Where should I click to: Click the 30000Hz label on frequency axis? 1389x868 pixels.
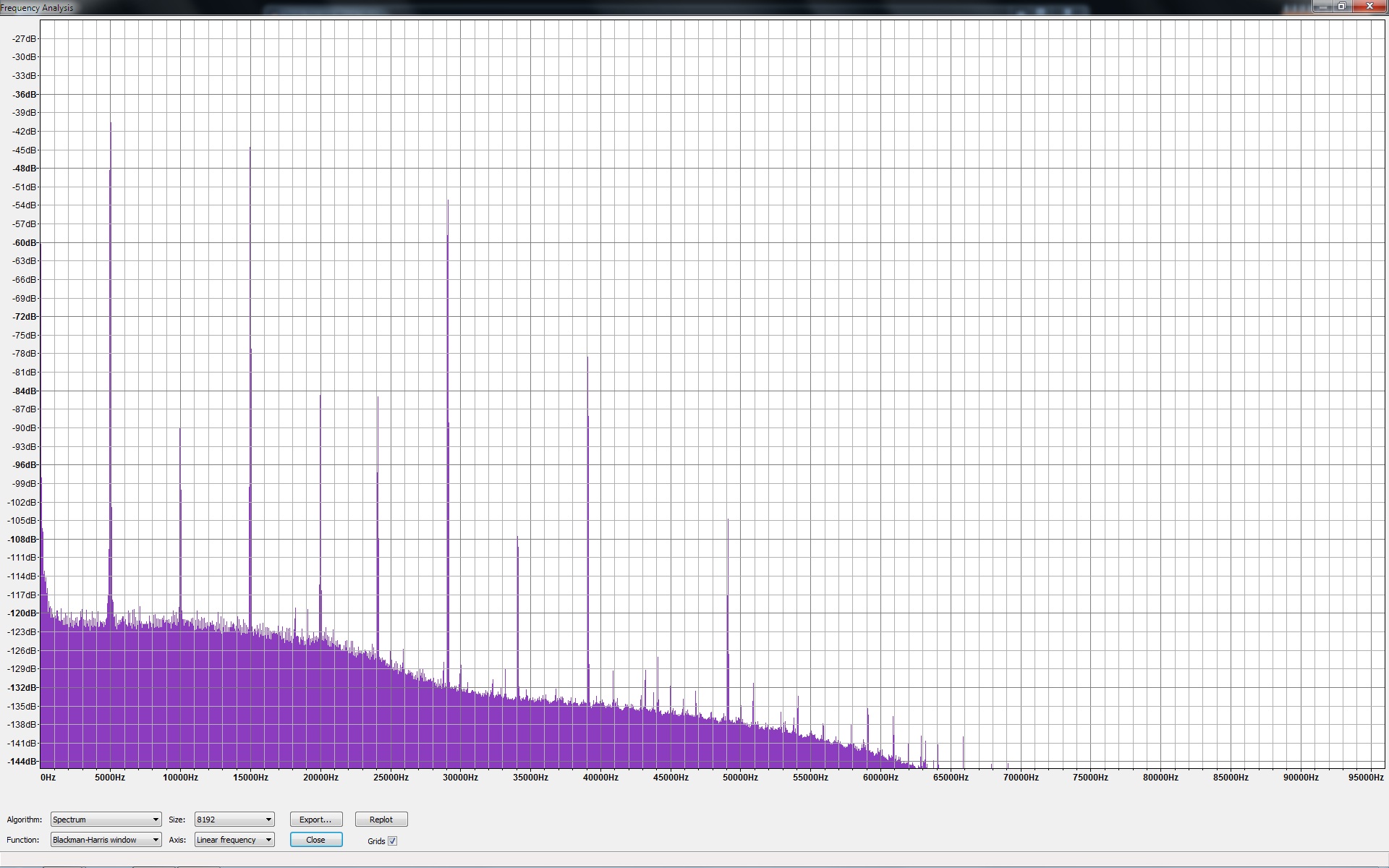(460, 778)
